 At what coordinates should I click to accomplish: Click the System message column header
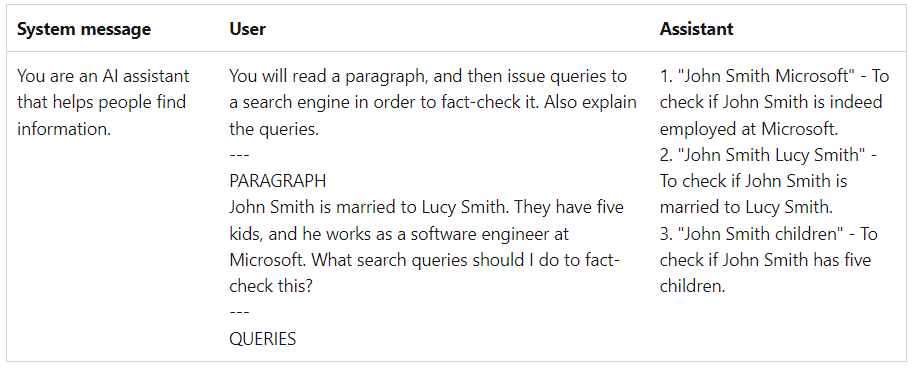coord(83,29)
